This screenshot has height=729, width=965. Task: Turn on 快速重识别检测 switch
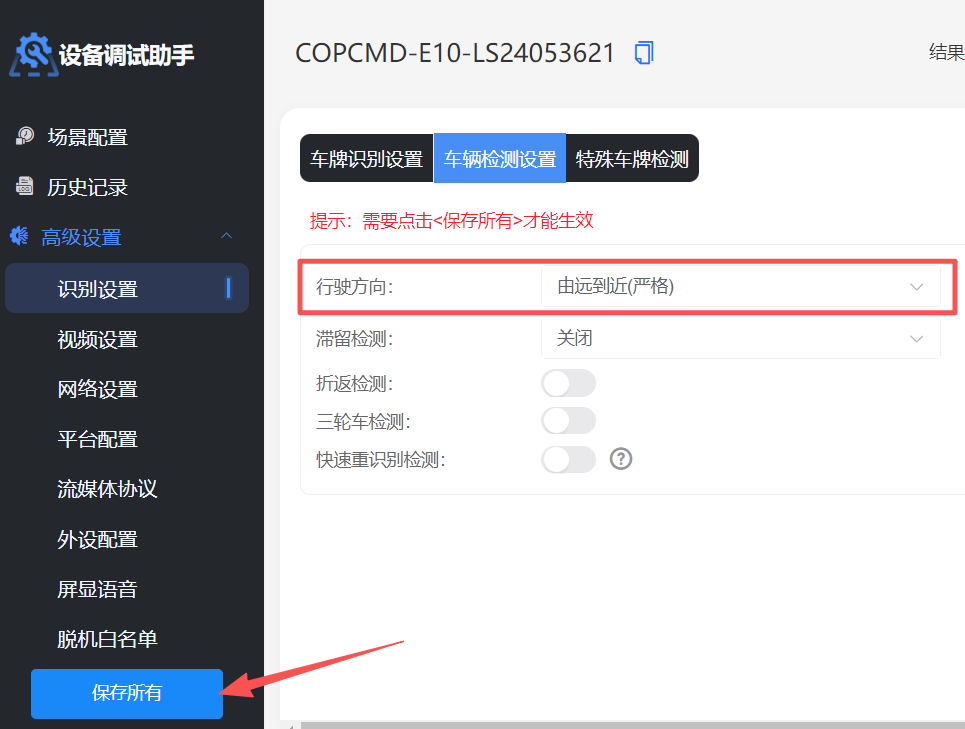[568, 459]
